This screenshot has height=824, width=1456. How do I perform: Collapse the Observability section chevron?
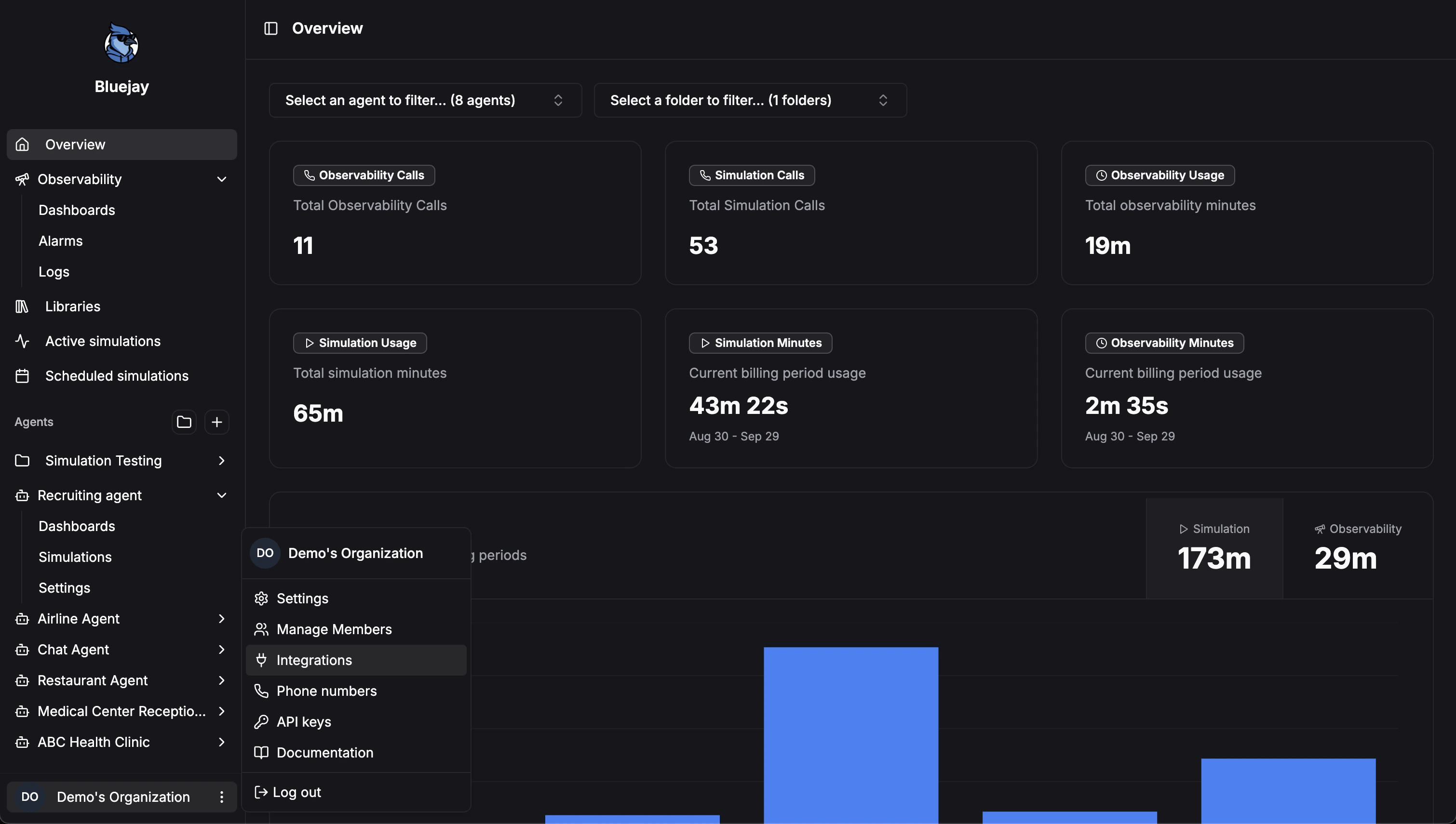coord(221,179)
